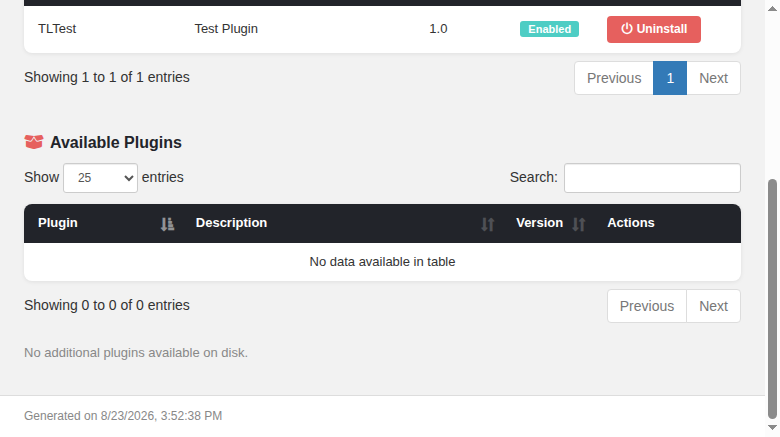Go to Previous page of Available Plugins
This screenshot has height=437, width=780.
(x=647, y=306)
